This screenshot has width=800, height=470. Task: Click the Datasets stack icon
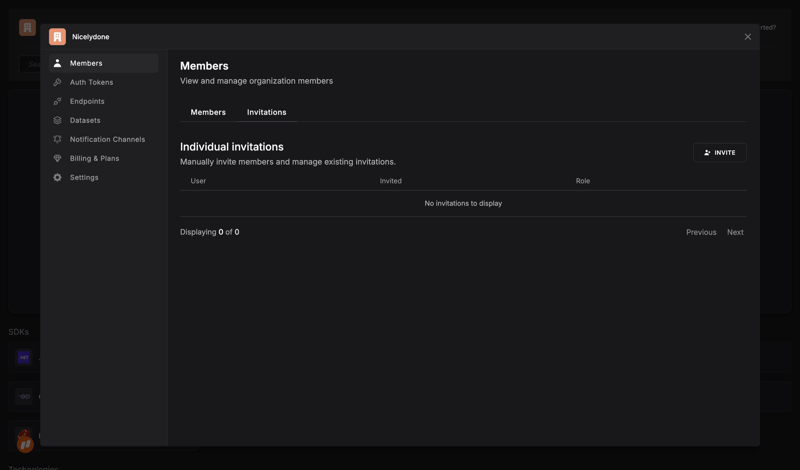pos(57,120)
